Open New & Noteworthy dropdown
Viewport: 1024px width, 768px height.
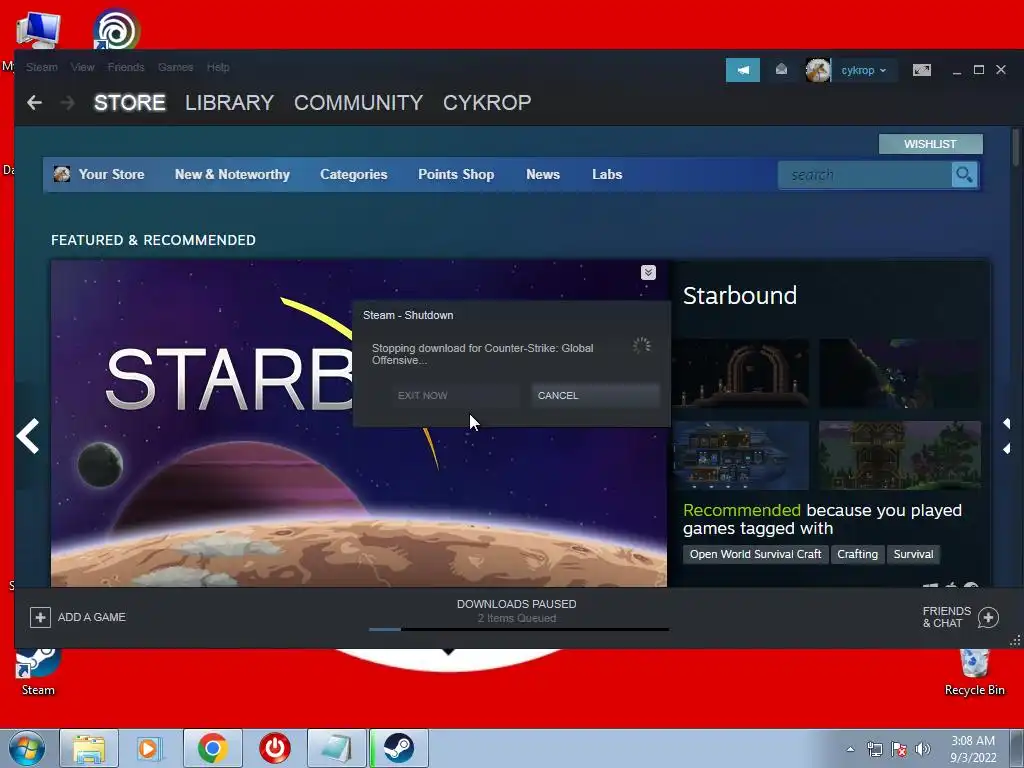(x=232, y=174)
